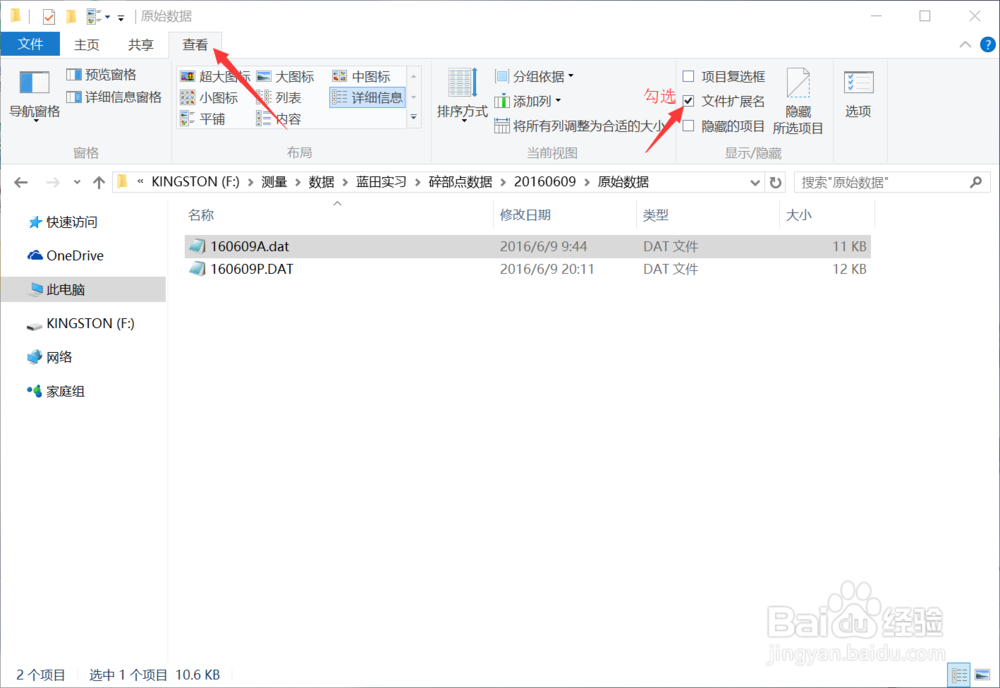Click the refresh icon beside address bar

tap(773, 181)
